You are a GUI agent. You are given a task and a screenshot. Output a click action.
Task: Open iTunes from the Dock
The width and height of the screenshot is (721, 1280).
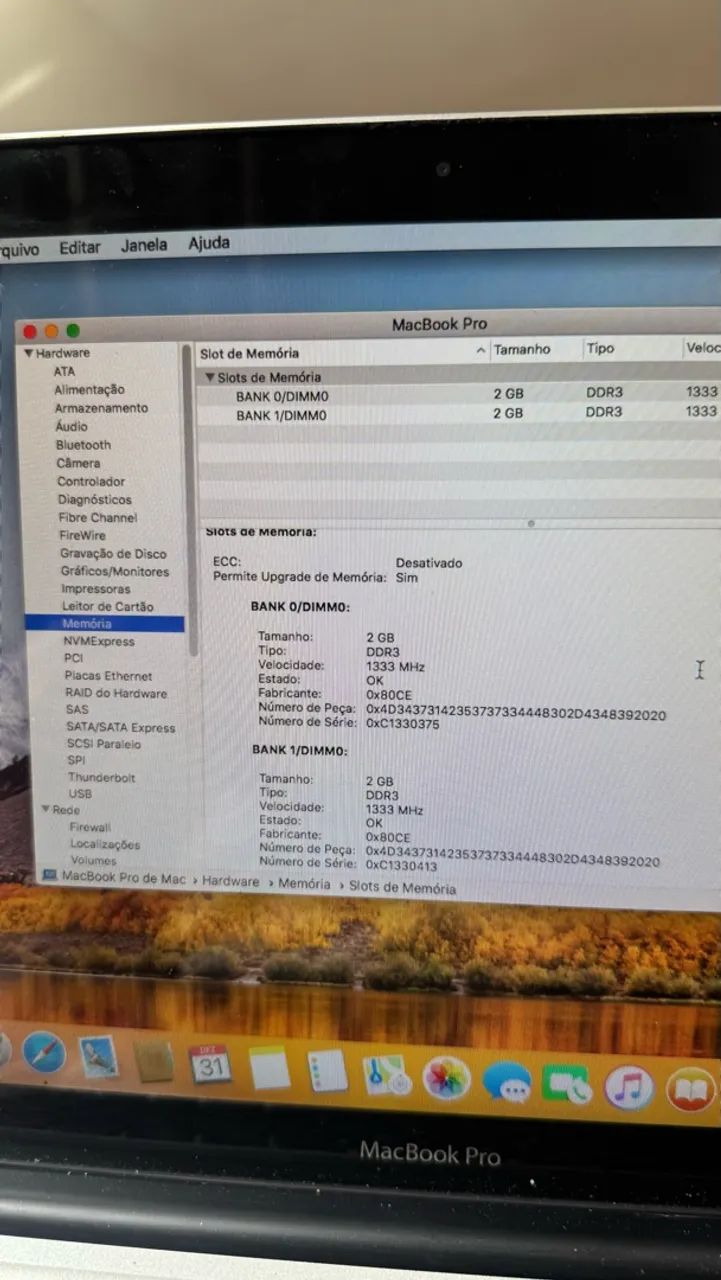click(628, 1088)
